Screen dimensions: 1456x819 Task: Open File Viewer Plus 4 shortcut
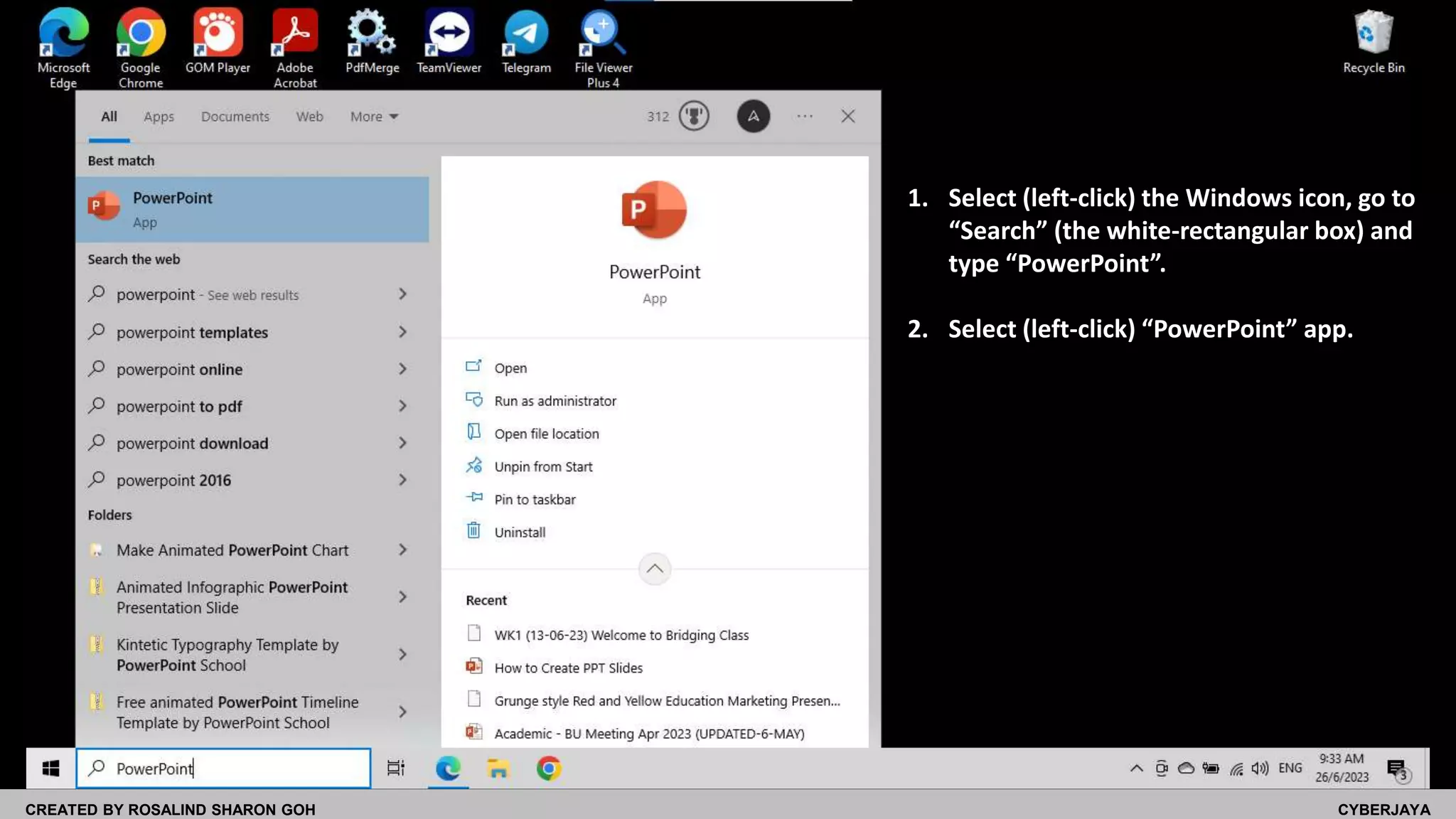coord(603,47)
